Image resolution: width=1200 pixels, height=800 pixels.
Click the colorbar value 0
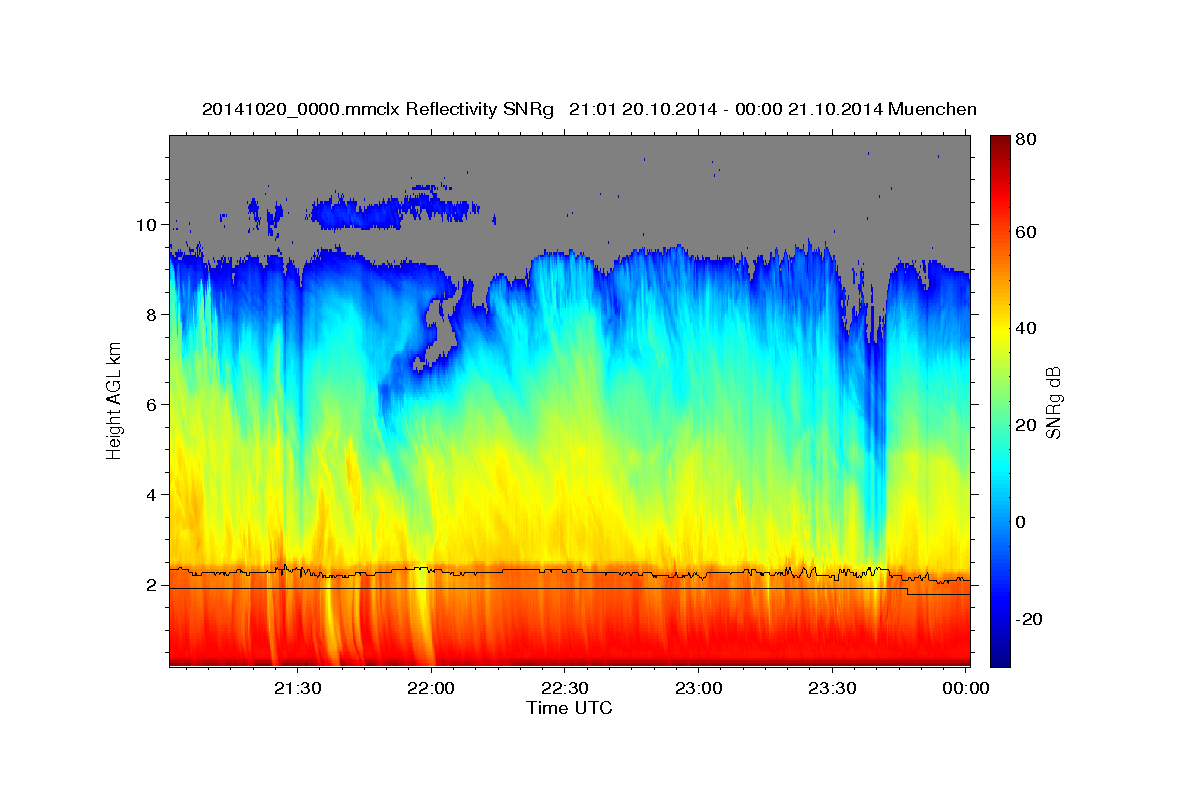tap(1021, 522)
